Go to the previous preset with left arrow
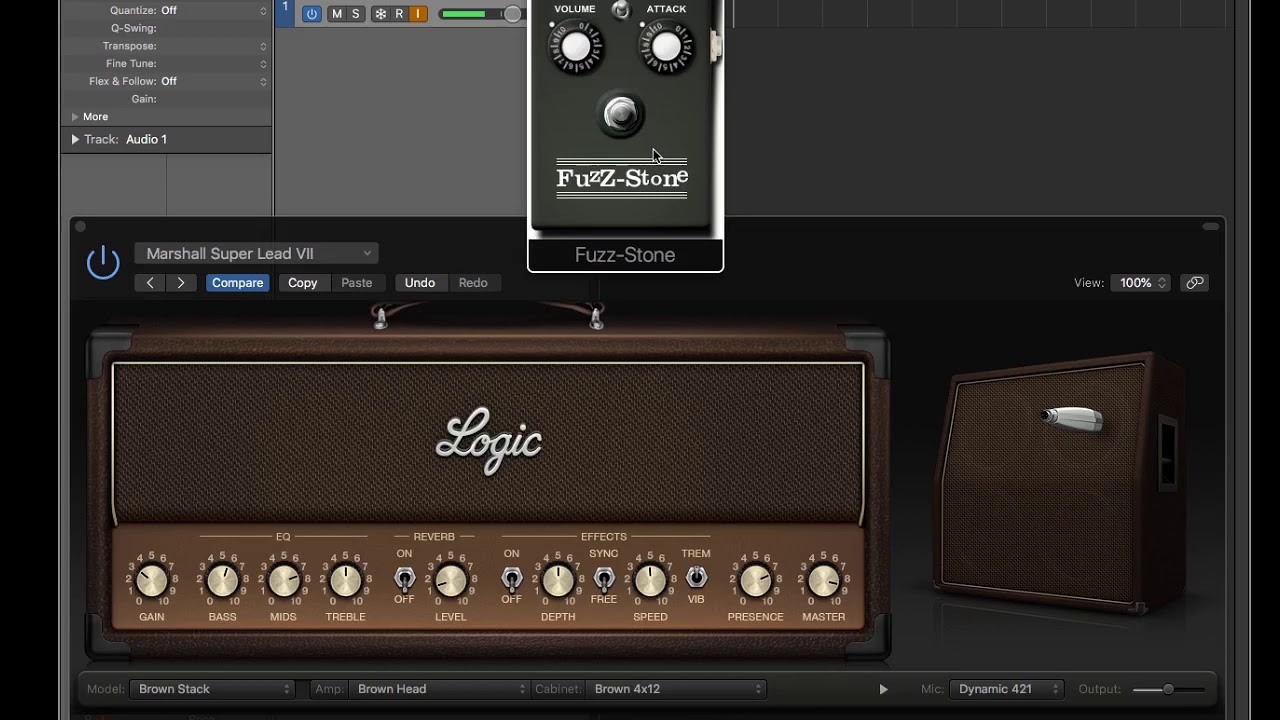 tap(150, 283)
